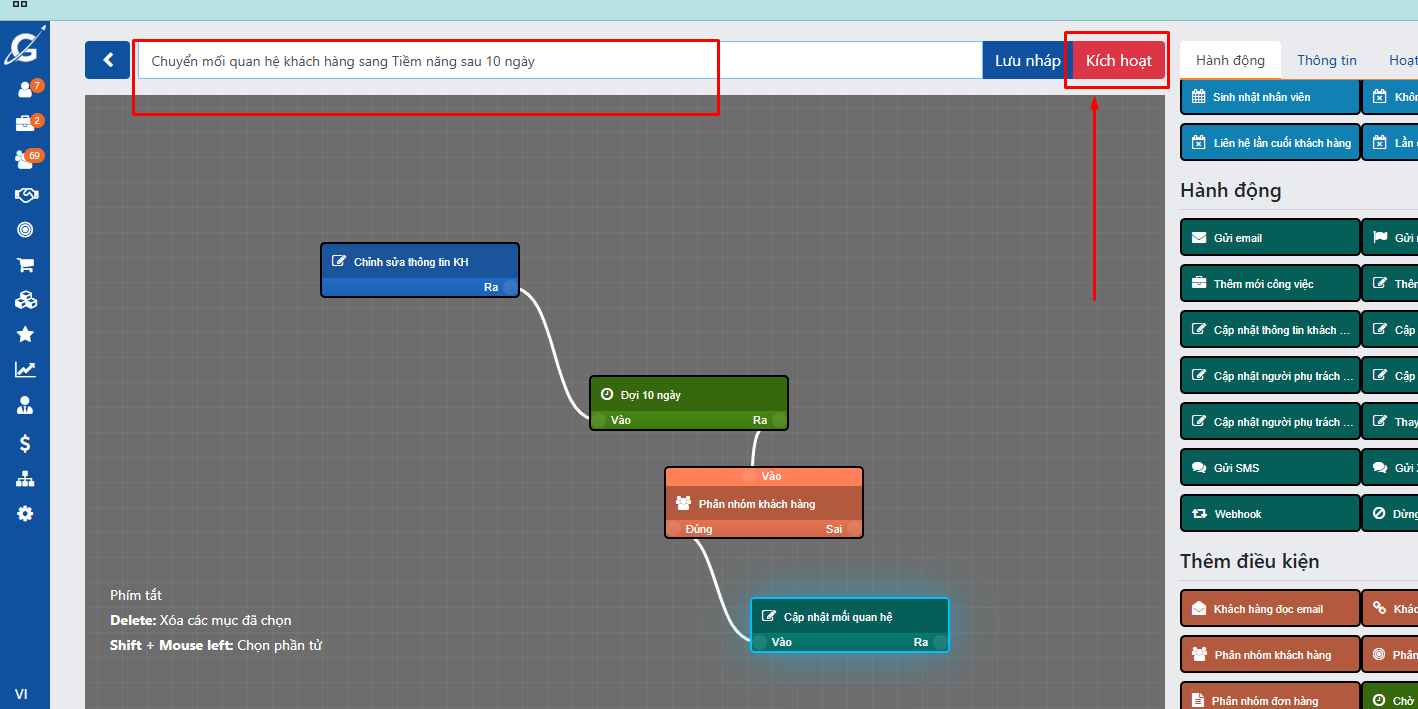Choose the Webhook action block
Image resolution: width=1418 pixels, height=709 pixels.
pyautogui.click(x=1270, y=514)
